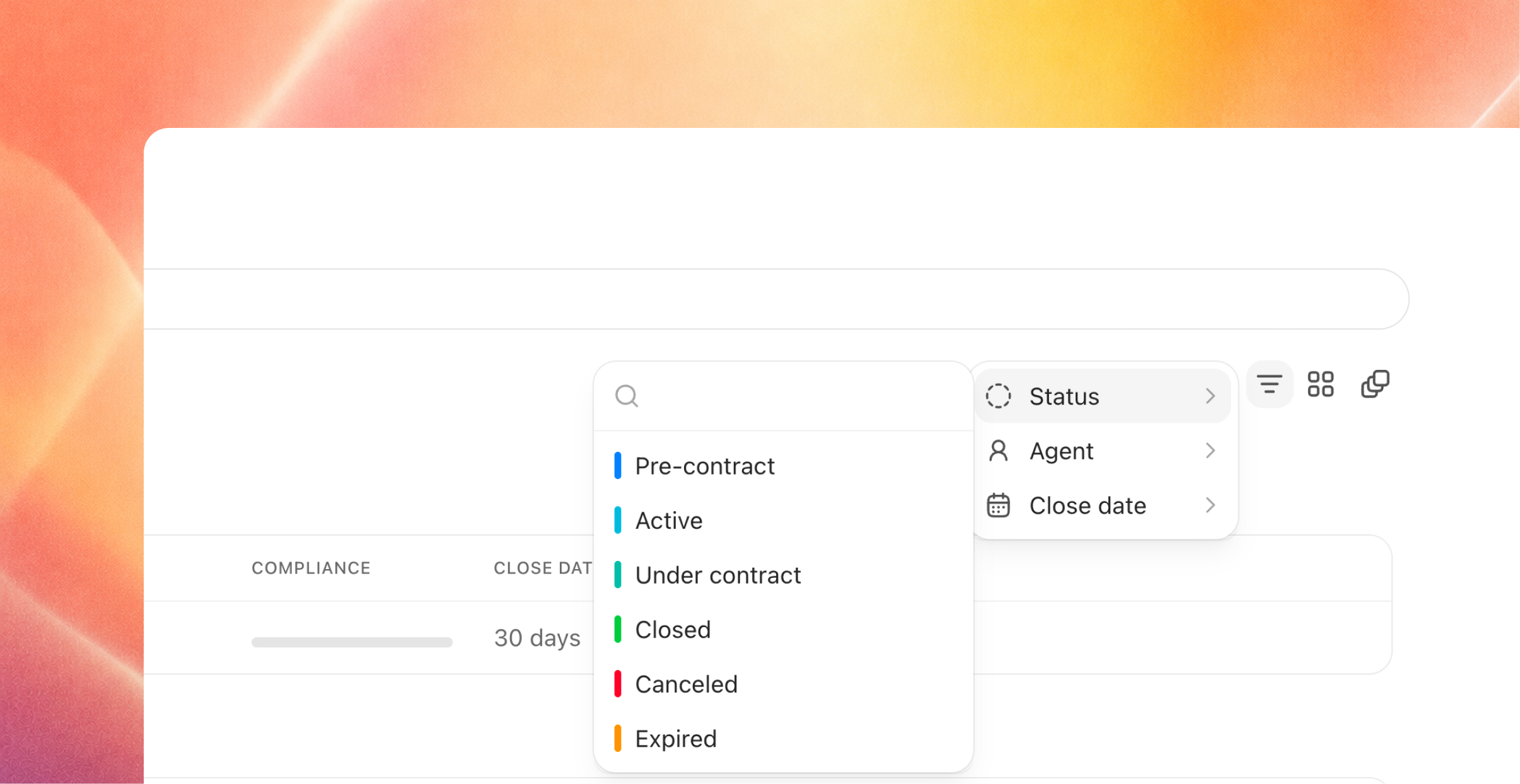Click the compliance progress bar
The image size is (1520, 784).
pos(352,642)
